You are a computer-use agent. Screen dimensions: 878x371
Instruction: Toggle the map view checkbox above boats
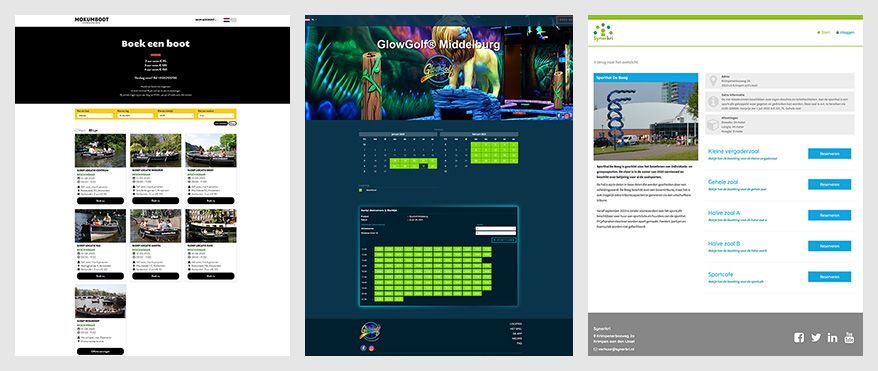[77, 130]
